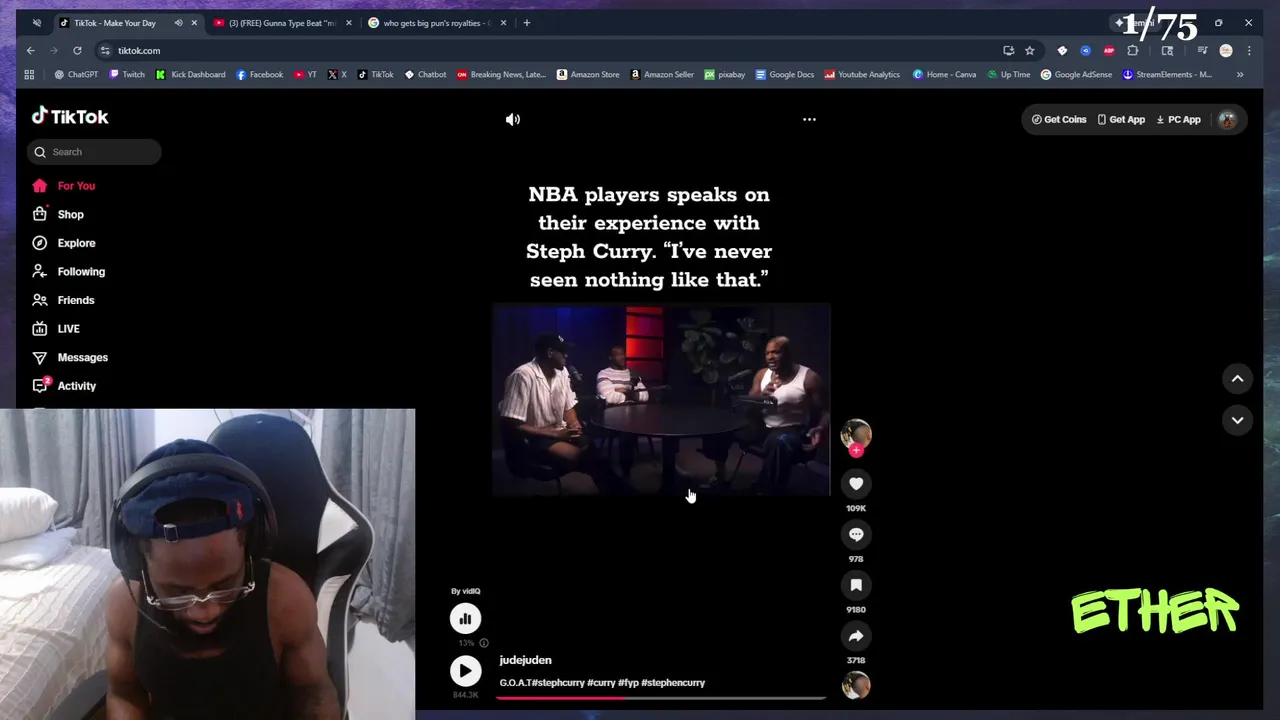
Task: Click the vidIQ play button
Action: (x=465, y=671)
